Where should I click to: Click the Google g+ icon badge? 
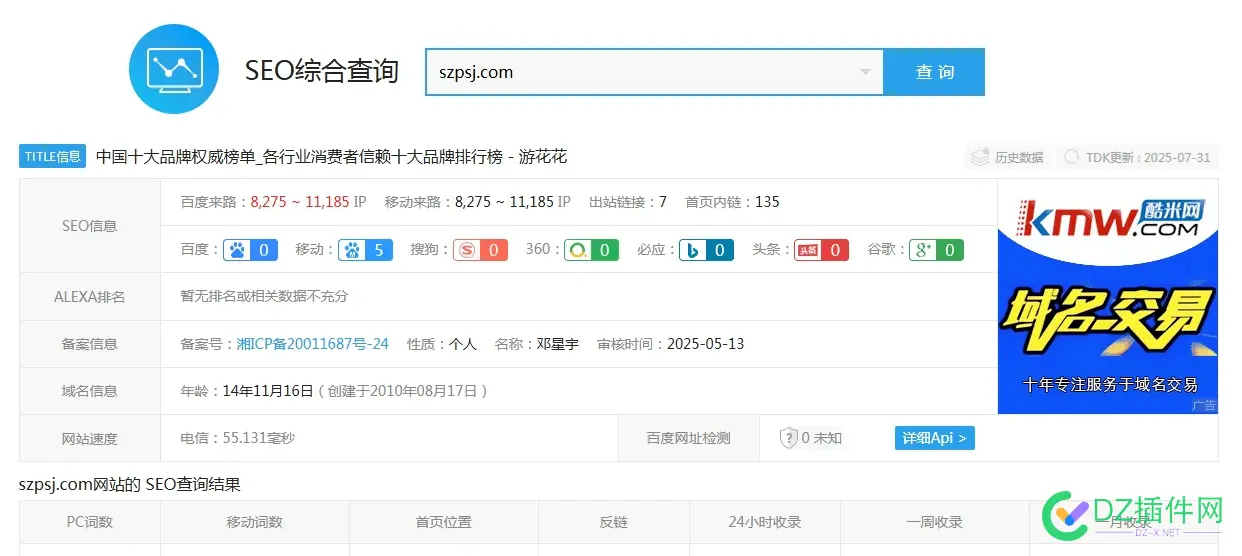click(936, 250)
